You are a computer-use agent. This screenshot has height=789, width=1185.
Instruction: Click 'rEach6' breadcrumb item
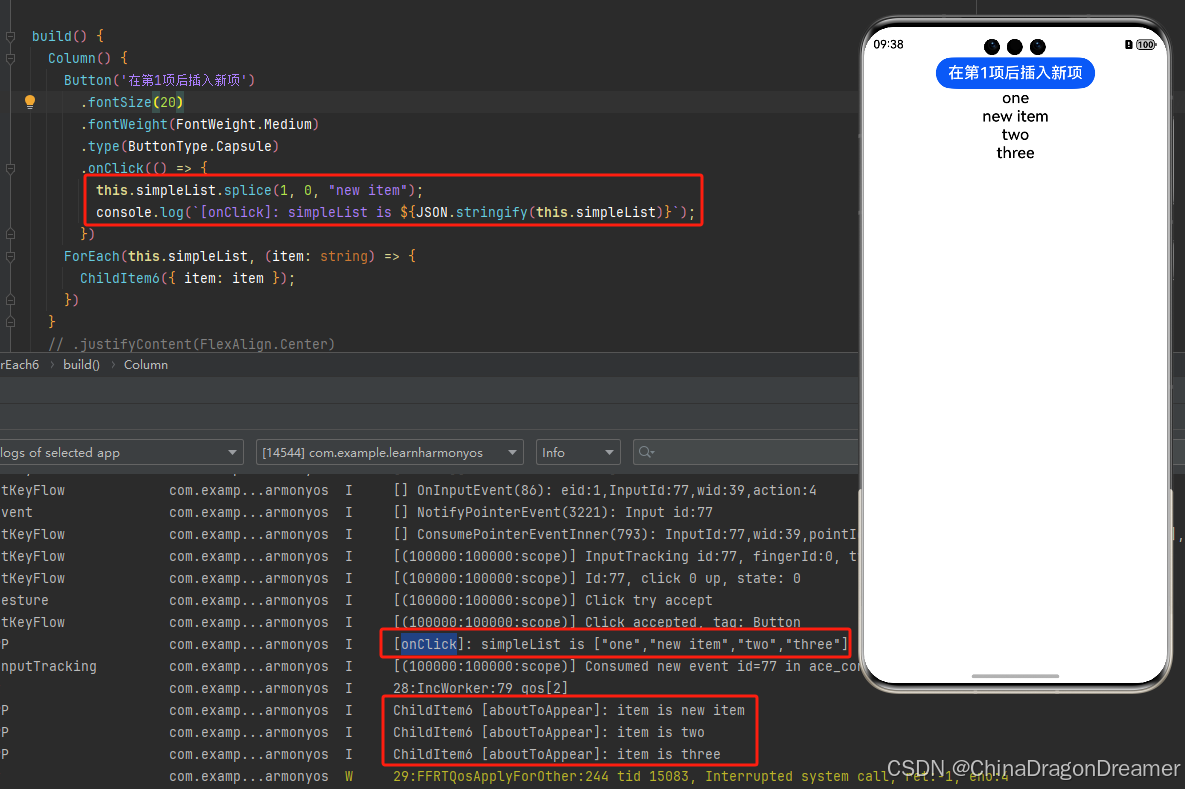click(20, 365)
